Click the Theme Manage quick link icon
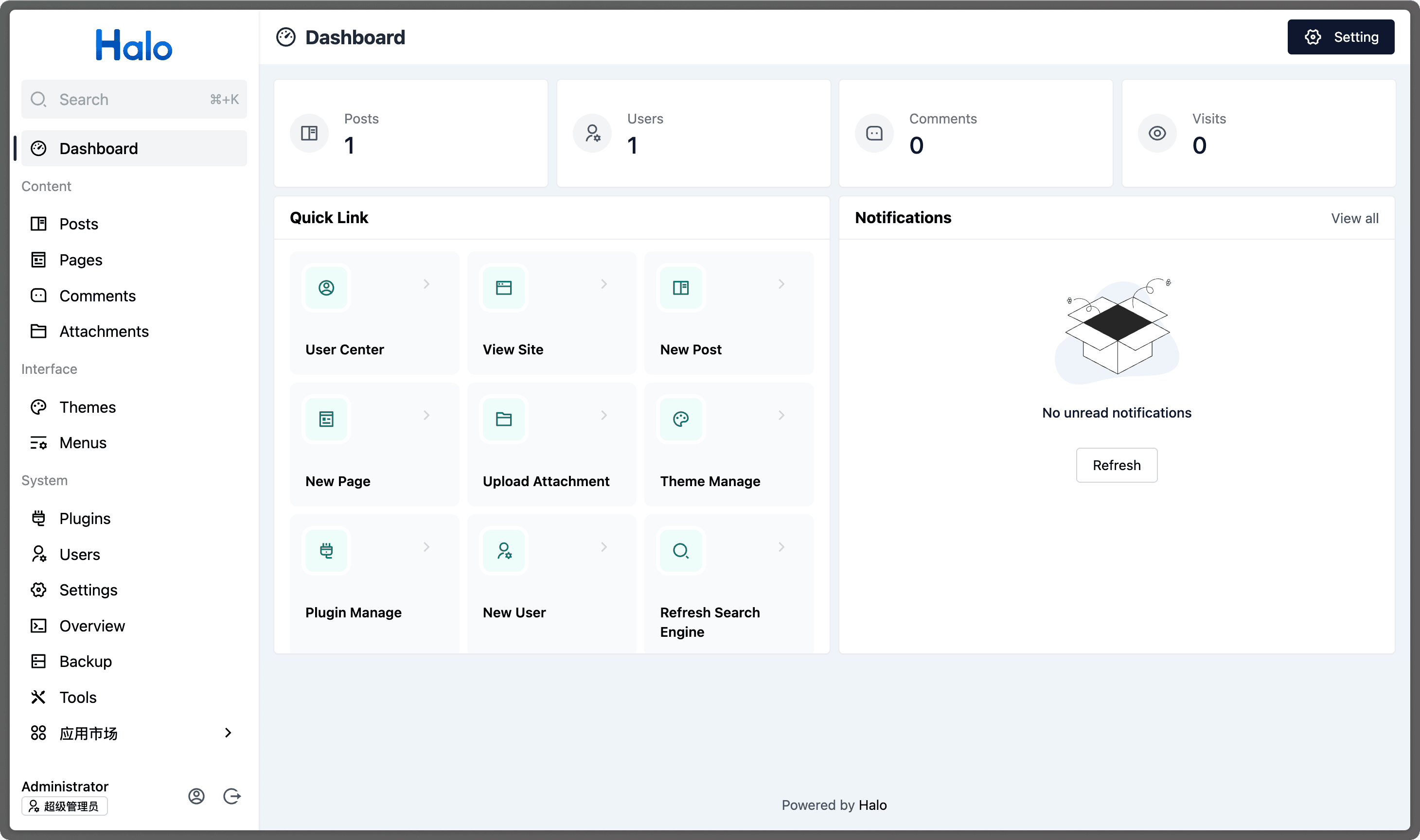This screenshot has height=840, width=1420. (x=681, y=419)
